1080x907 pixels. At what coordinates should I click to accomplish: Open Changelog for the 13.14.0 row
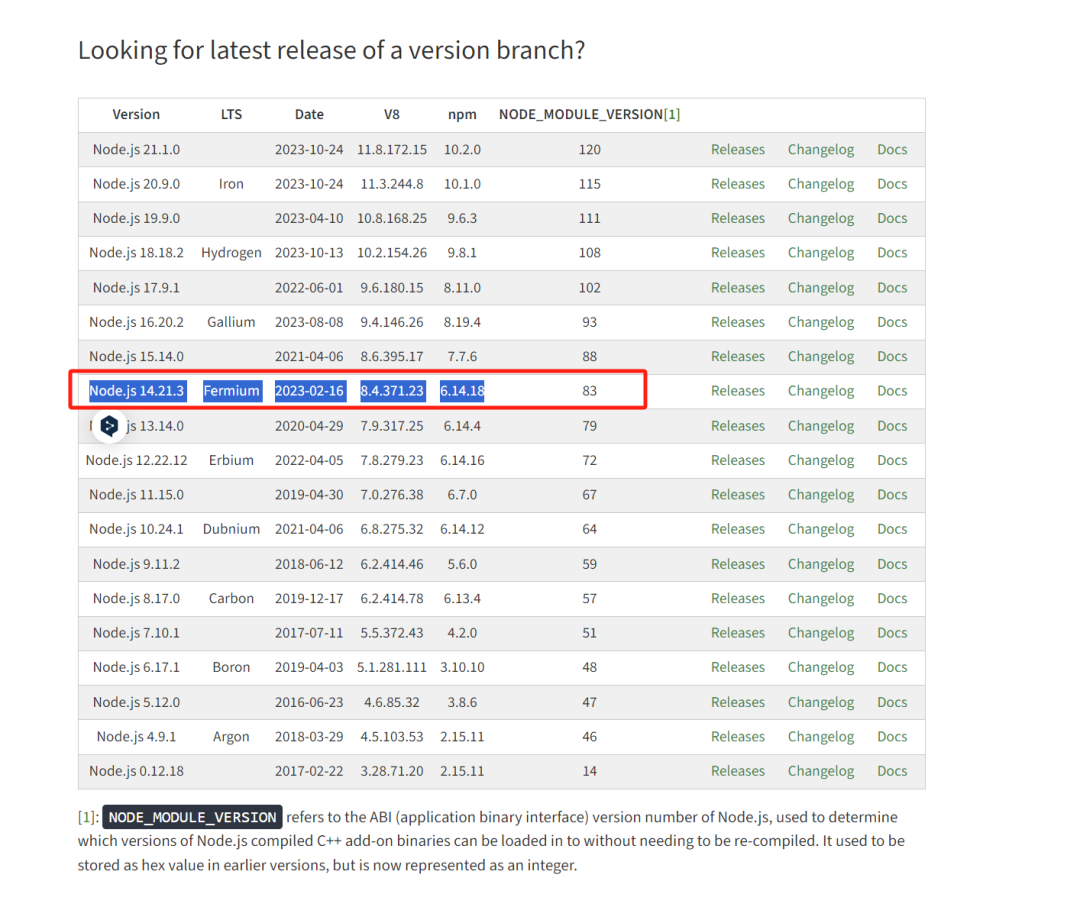coord(821,426)
